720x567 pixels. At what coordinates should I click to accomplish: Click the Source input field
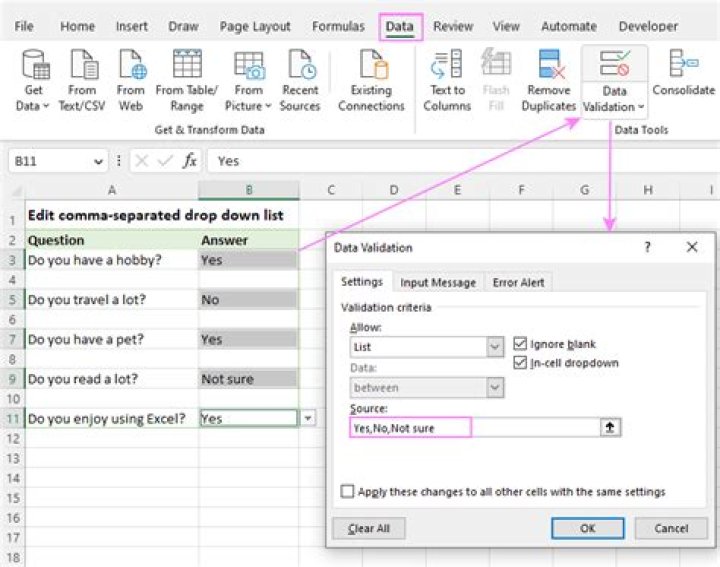410,428
